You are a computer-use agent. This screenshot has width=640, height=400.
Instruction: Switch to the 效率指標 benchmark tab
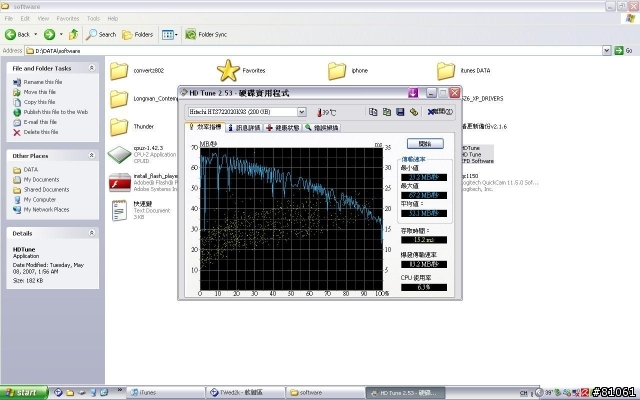[x=205, y=127]
